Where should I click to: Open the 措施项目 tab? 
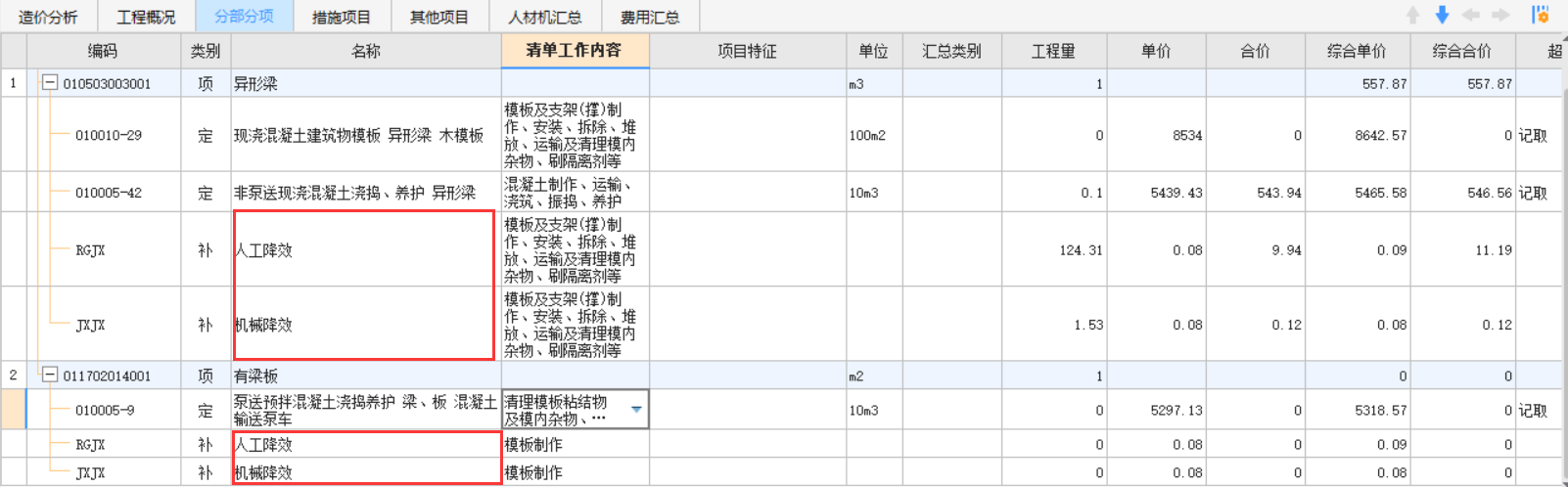[341, 18]
